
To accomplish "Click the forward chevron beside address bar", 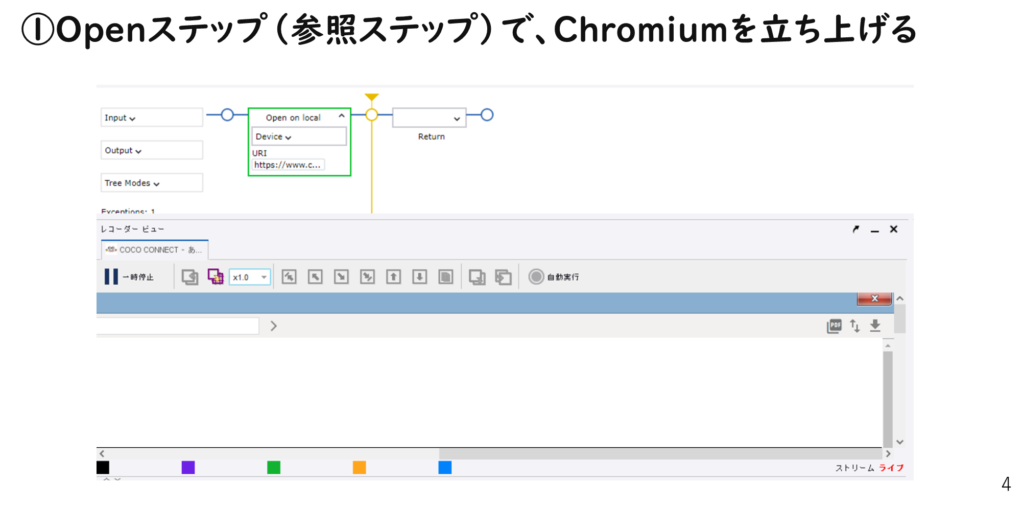I will [x=273, y=326].
